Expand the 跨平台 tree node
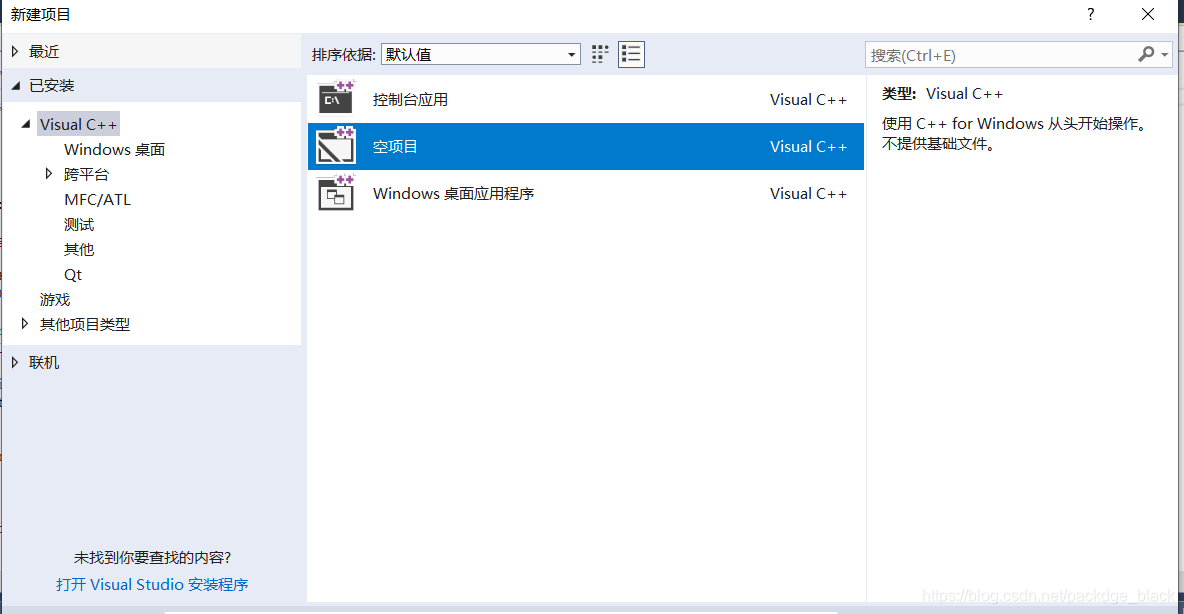 coord(49,173)
